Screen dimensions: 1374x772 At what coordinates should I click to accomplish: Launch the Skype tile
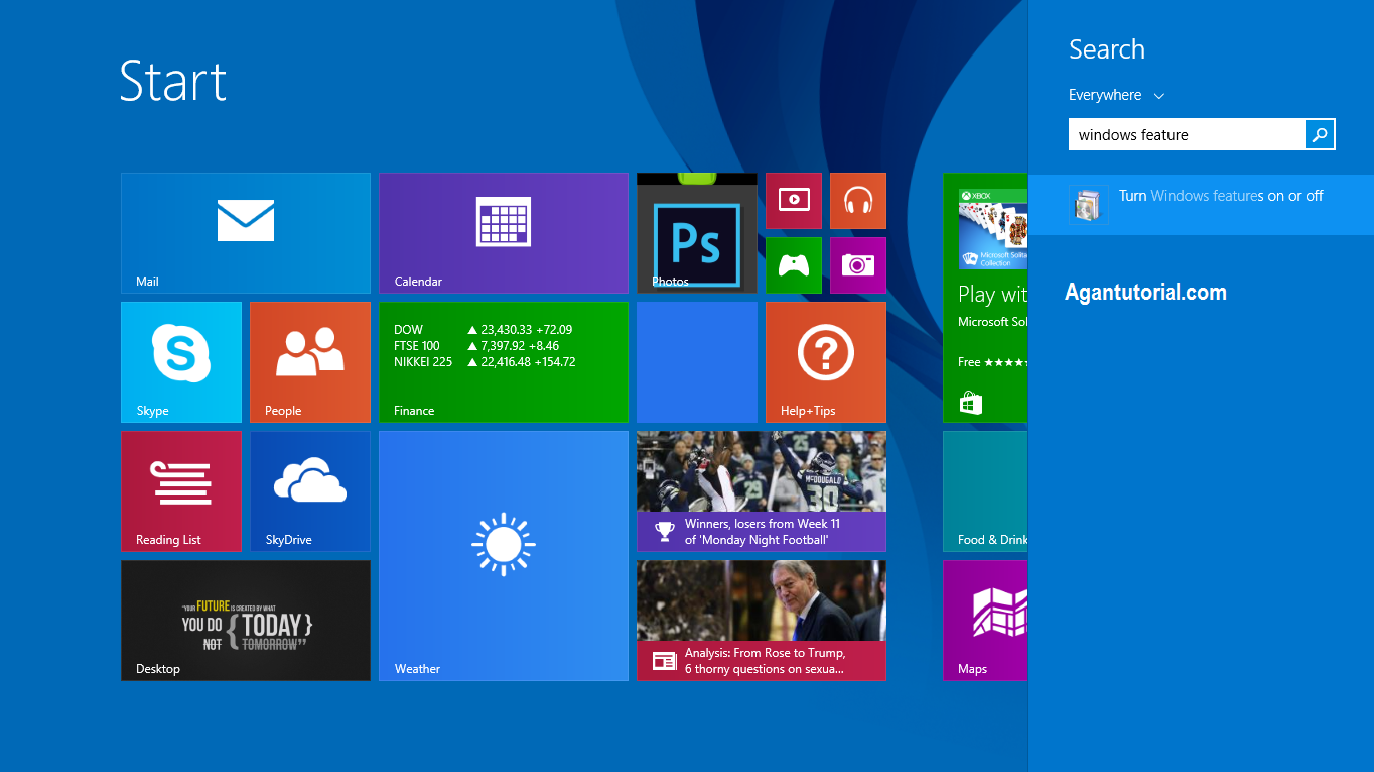[181, 362]
